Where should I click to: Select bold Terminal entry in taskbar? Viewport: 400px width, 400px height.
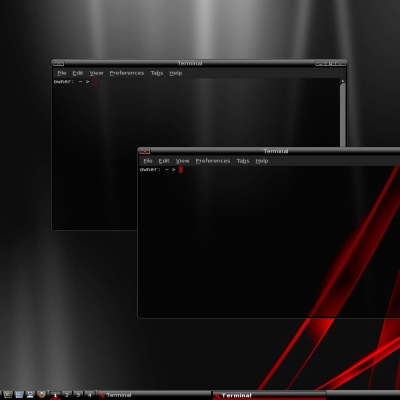coord(269,395)
